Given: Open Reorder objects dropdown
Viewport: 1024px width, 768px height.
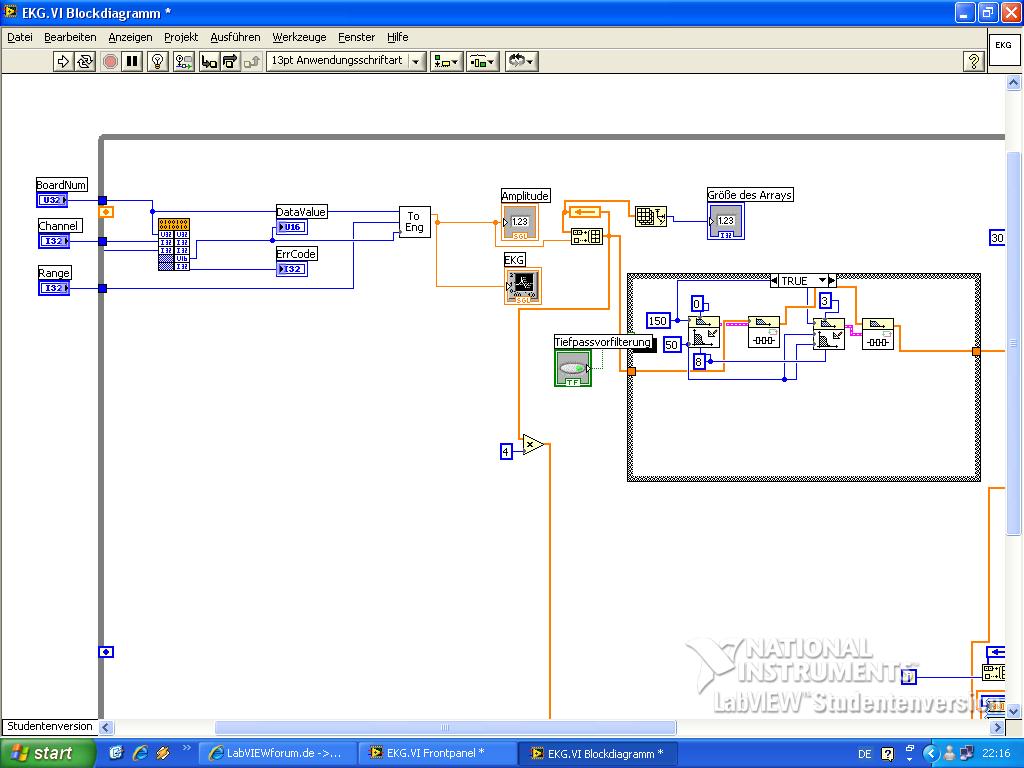Looking at the screenshot, I should [x=521, y=61].
